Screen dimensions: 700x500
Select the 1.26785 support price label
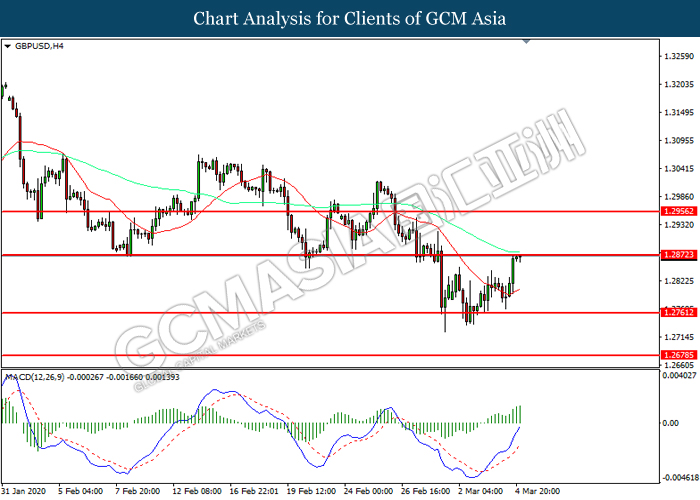(679, 355)
